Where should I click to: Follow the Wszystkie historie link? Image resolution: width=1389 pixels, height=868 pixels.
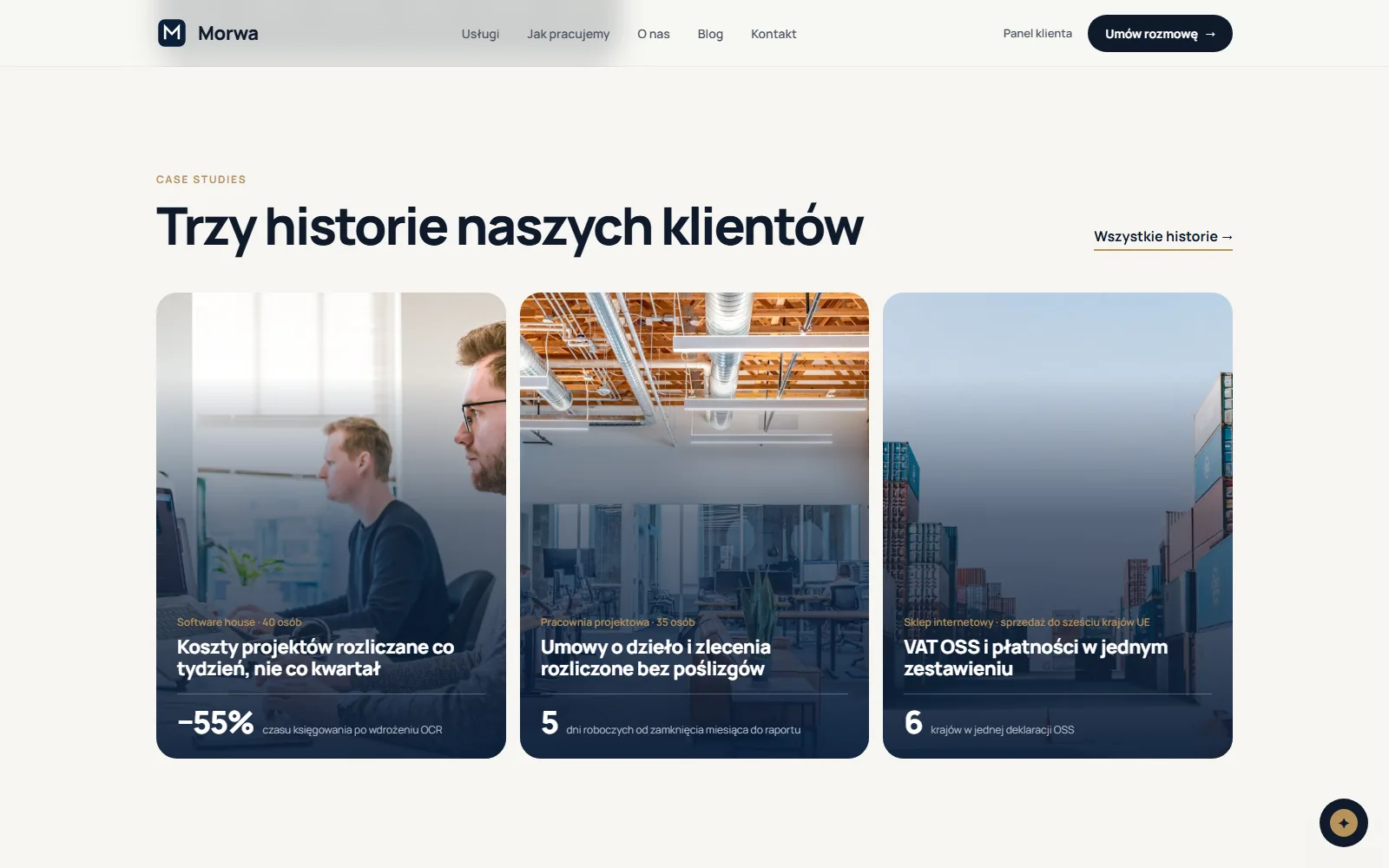coord(1163,237)
